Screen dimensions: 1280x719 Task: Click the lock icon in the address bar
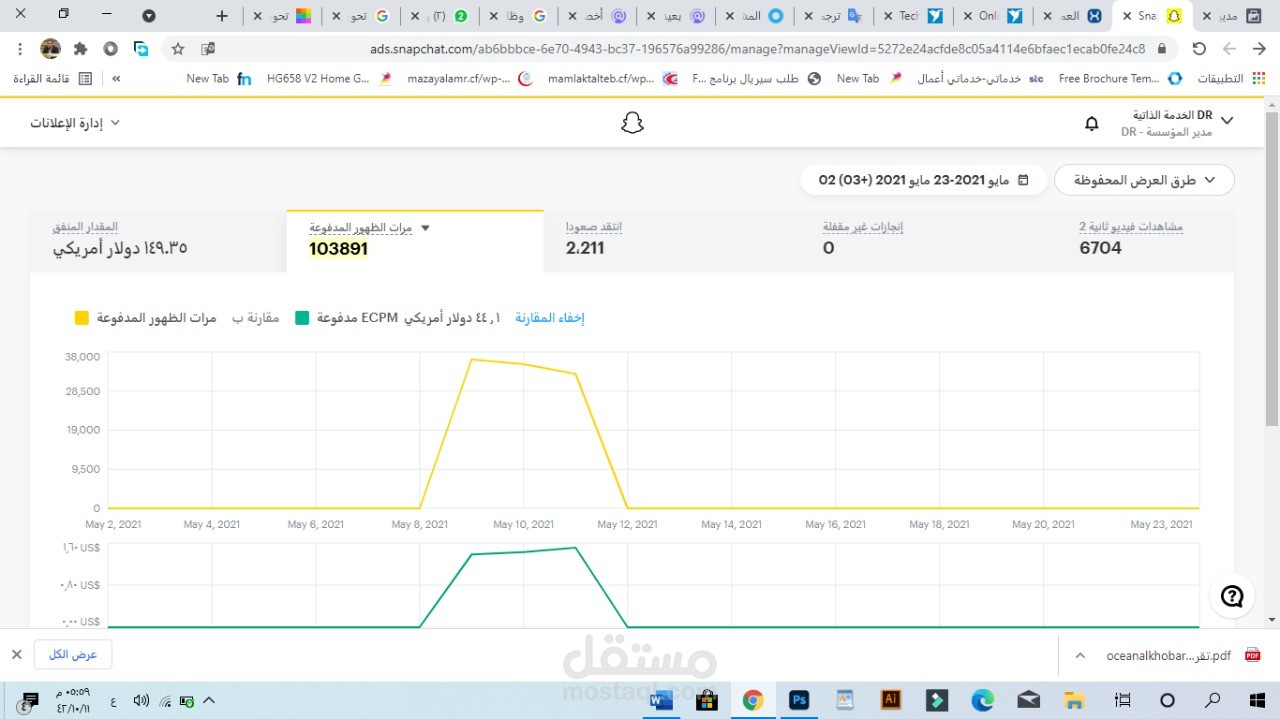click(x=1161, y=48)
